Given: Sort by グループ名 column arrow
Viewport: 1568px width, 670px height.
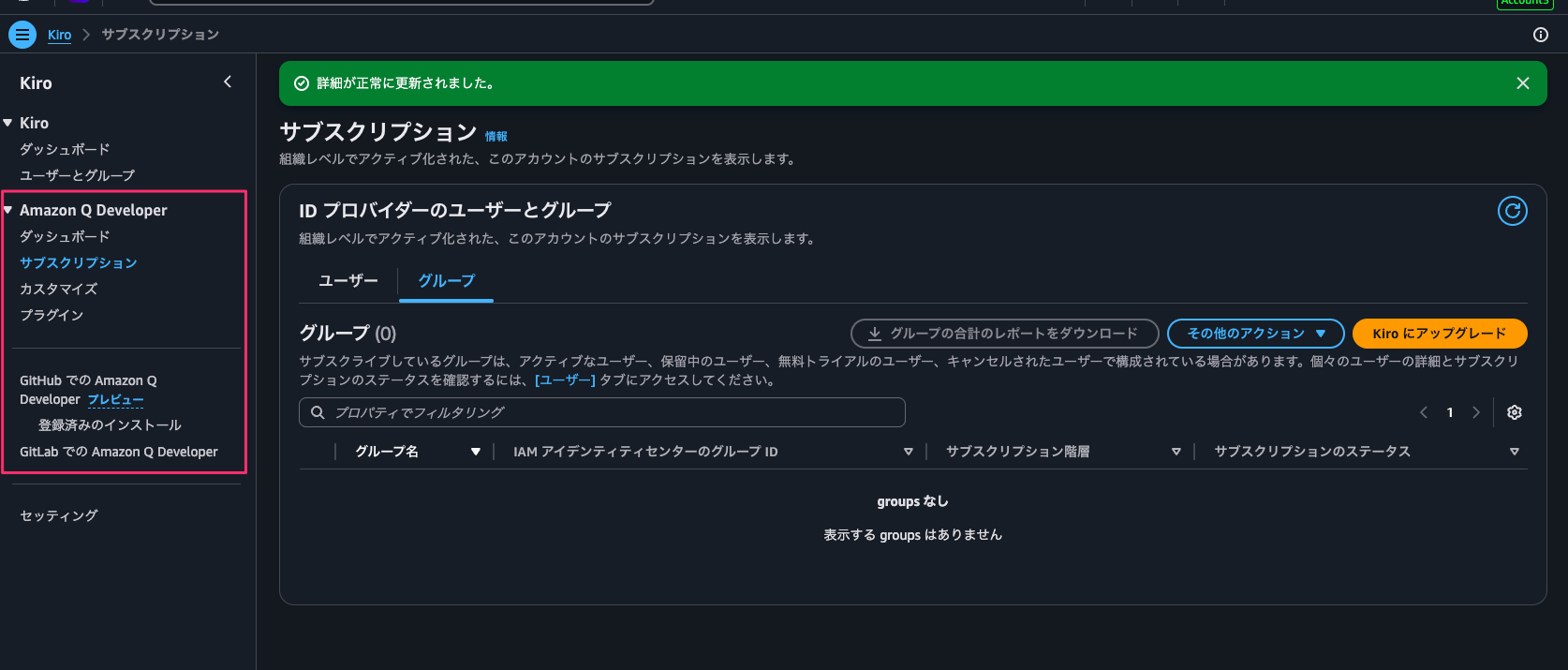Looking at the screenshot, I should pyautogui.click(x=475, y=452).
